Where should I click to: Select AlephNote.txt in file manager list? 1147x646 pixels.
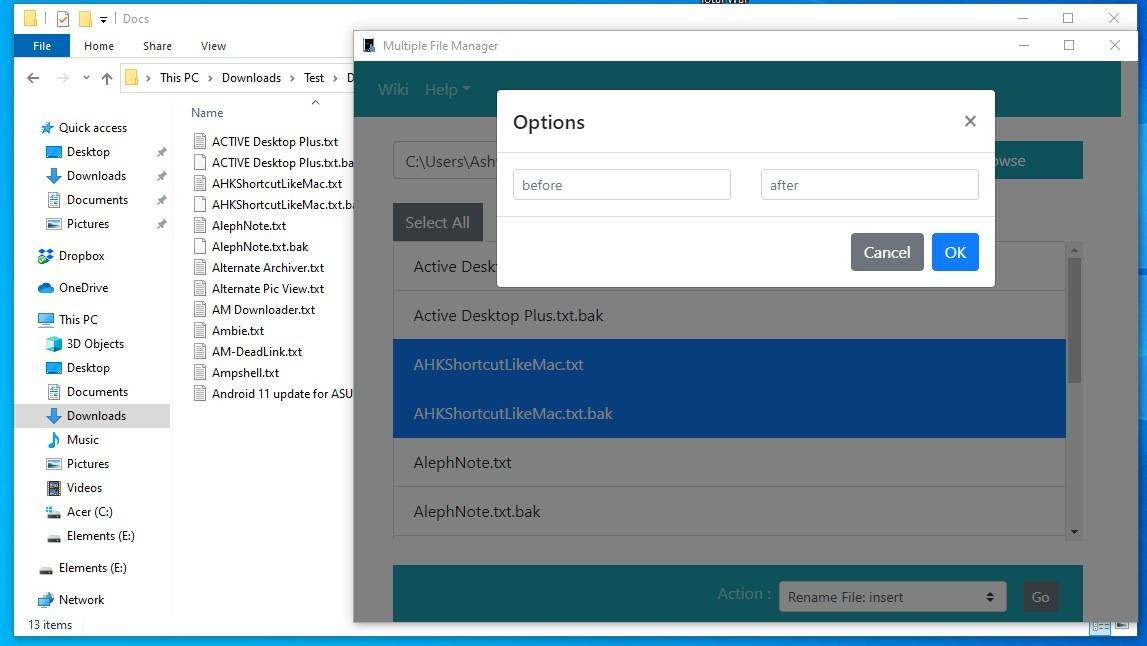pyautogui.click(x=729, y=462)
